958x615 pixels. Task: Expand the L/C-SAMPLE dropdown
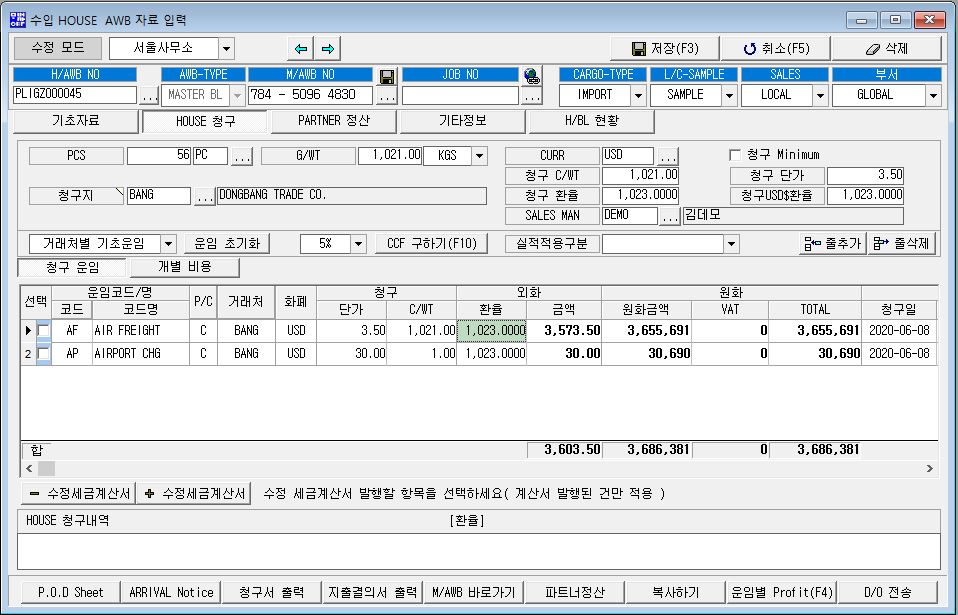[729, 95]
